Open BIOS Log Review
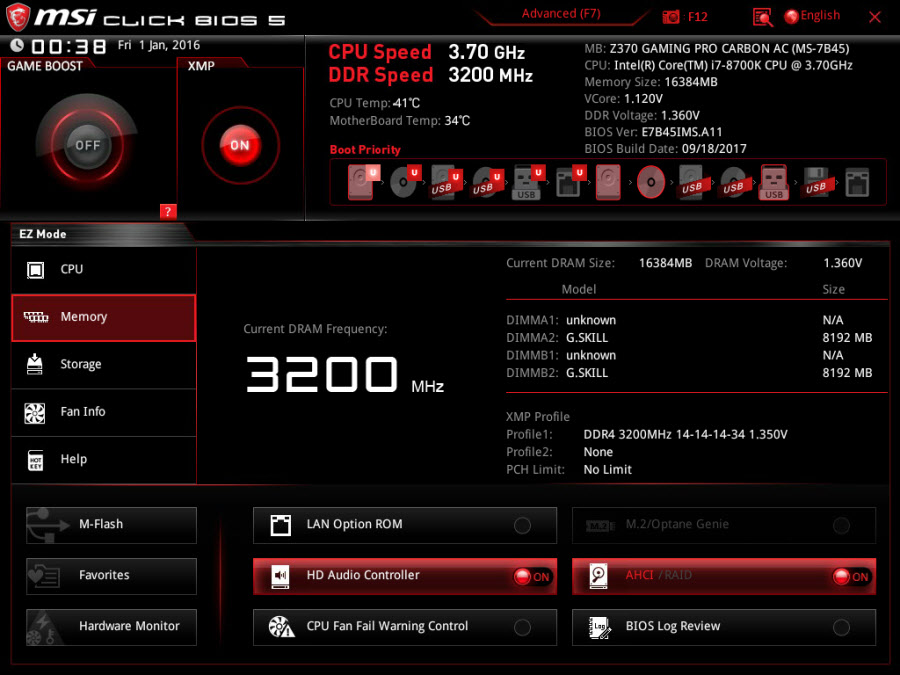This screenshot has height=675, width=900. click(x=724, y=627)
